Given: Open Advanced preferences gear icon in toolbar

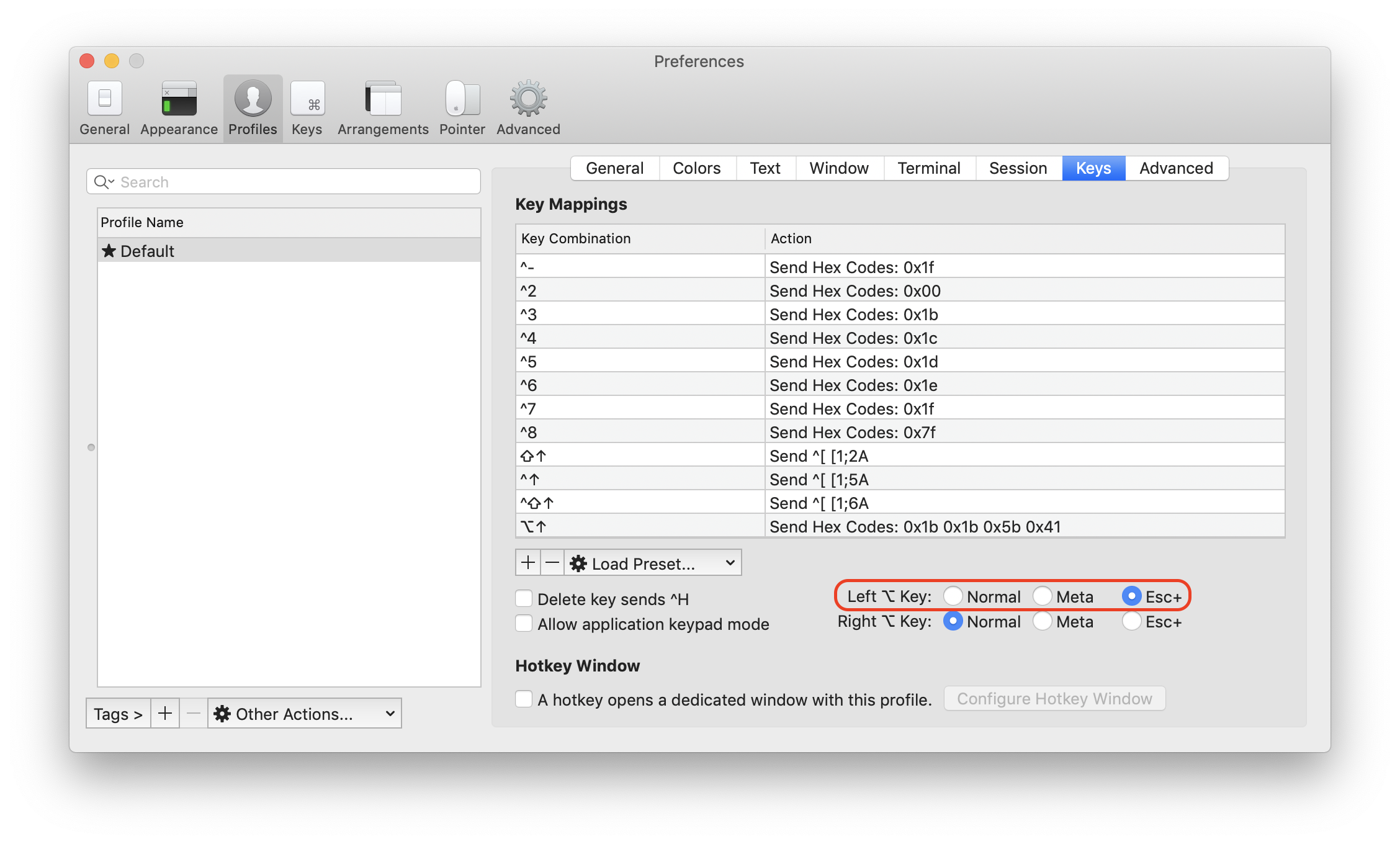Looking at the screenshot, I should click(528, 108).
